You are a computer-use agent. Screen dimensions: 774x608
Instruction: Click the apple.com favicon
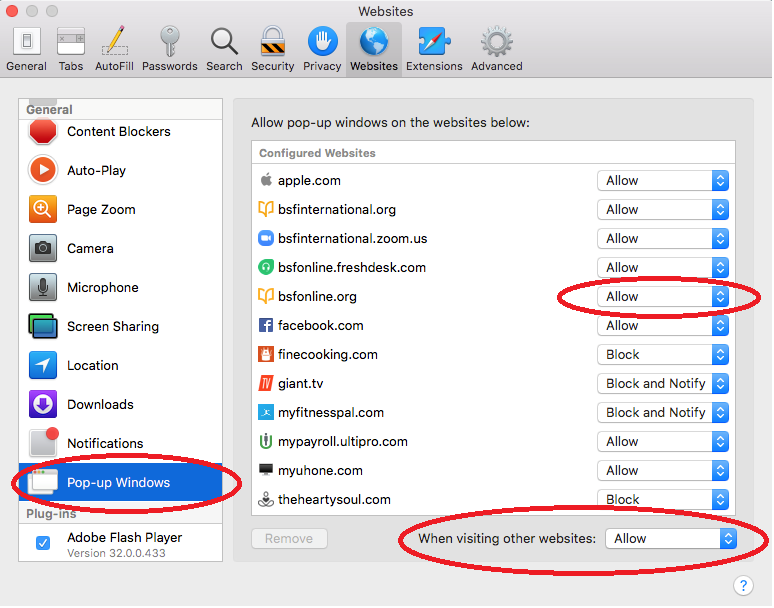click(x=266, y=180)
